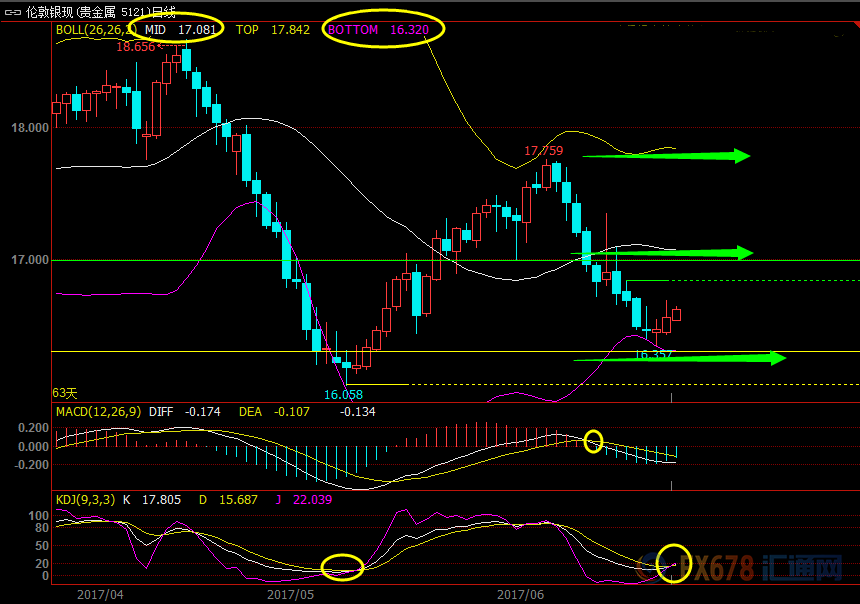Click the 17.000 price axis label
860x604 pixels.
tap(29, 260)
